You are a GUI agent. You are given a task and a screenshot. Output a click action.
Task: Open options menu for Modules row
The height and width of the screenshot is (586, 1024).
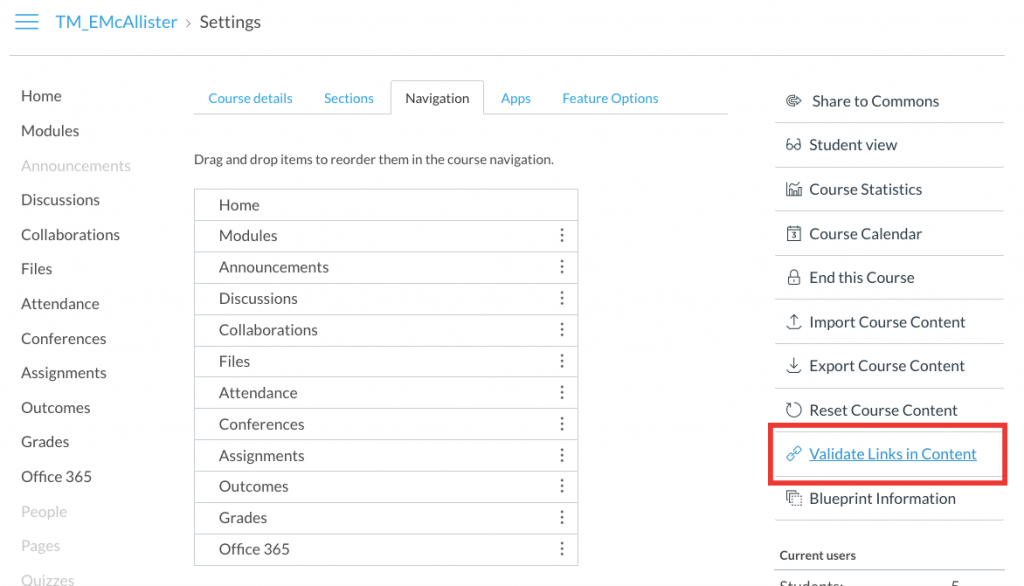point(562,236)
